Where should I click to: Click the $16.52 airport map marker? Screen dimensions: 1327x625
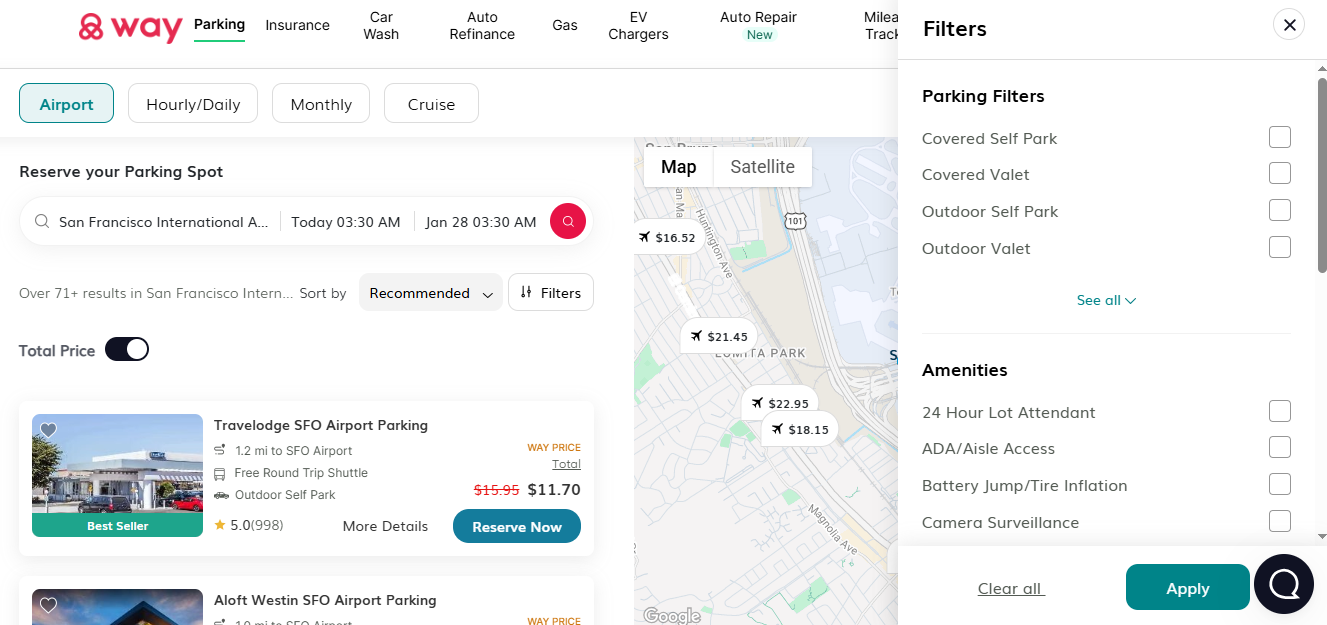click(666, 237)
